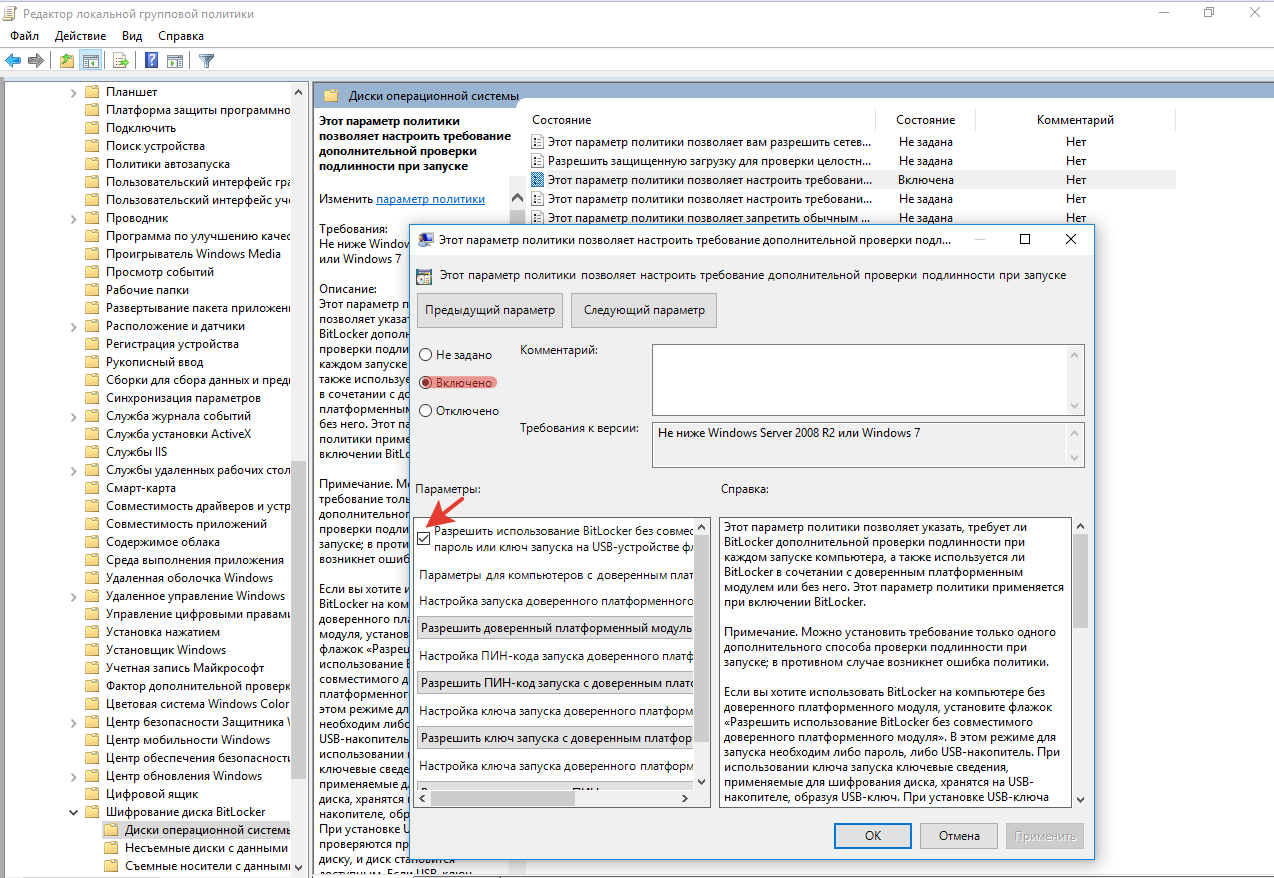Toggle the show/hide console tree icon
The width and height of the screenshot is (1274, 878).
pyautogui.click(x=90, y=60)
